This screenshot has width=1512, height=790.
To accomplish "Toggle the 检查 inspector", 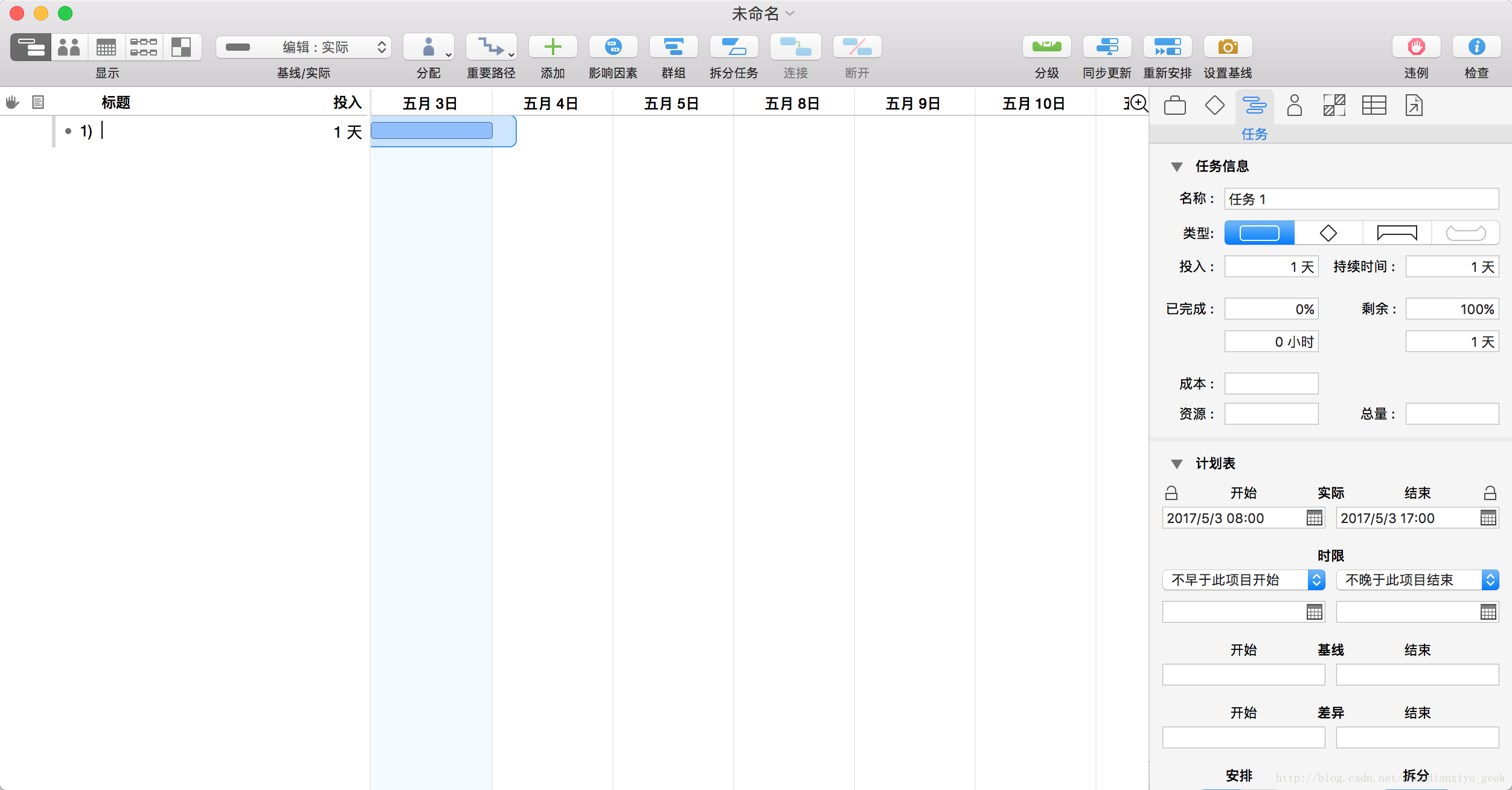I will 1476,47.
